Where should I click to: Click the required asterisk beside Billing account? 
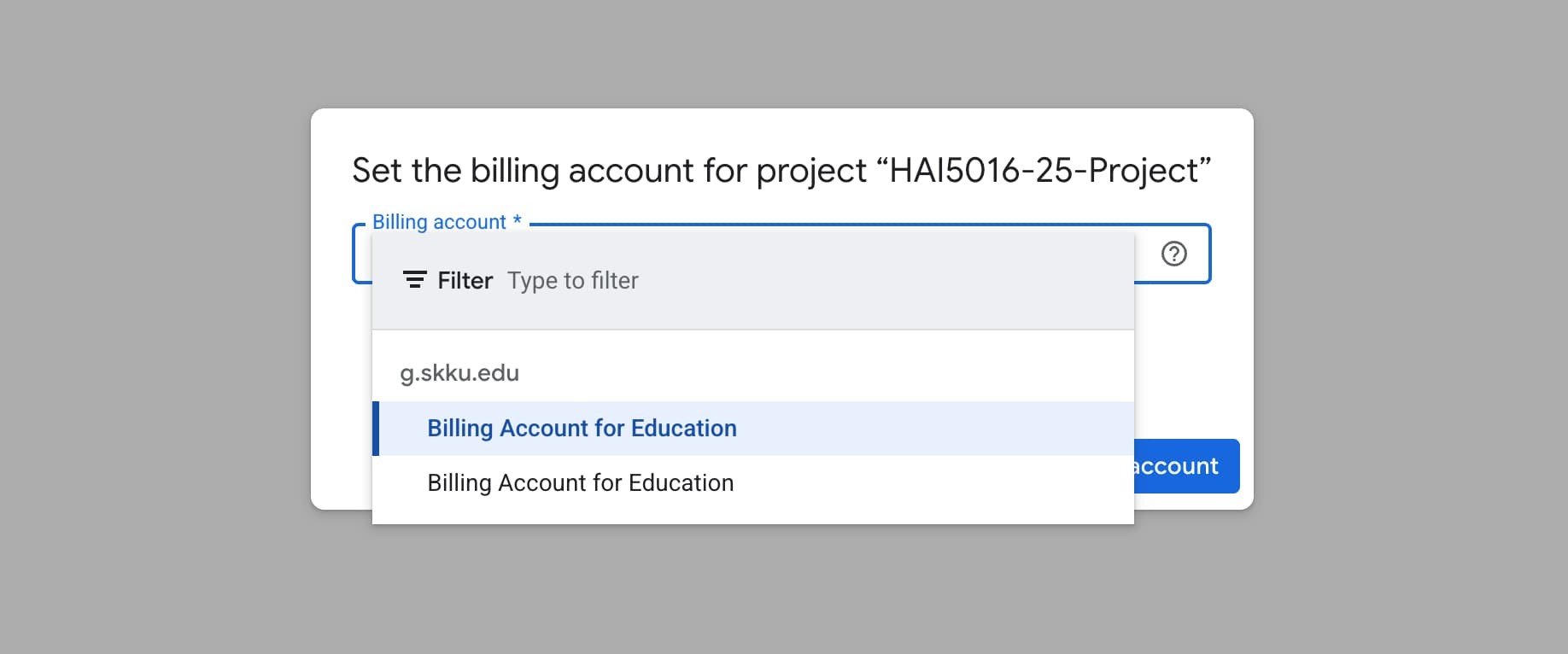(517, 220)
